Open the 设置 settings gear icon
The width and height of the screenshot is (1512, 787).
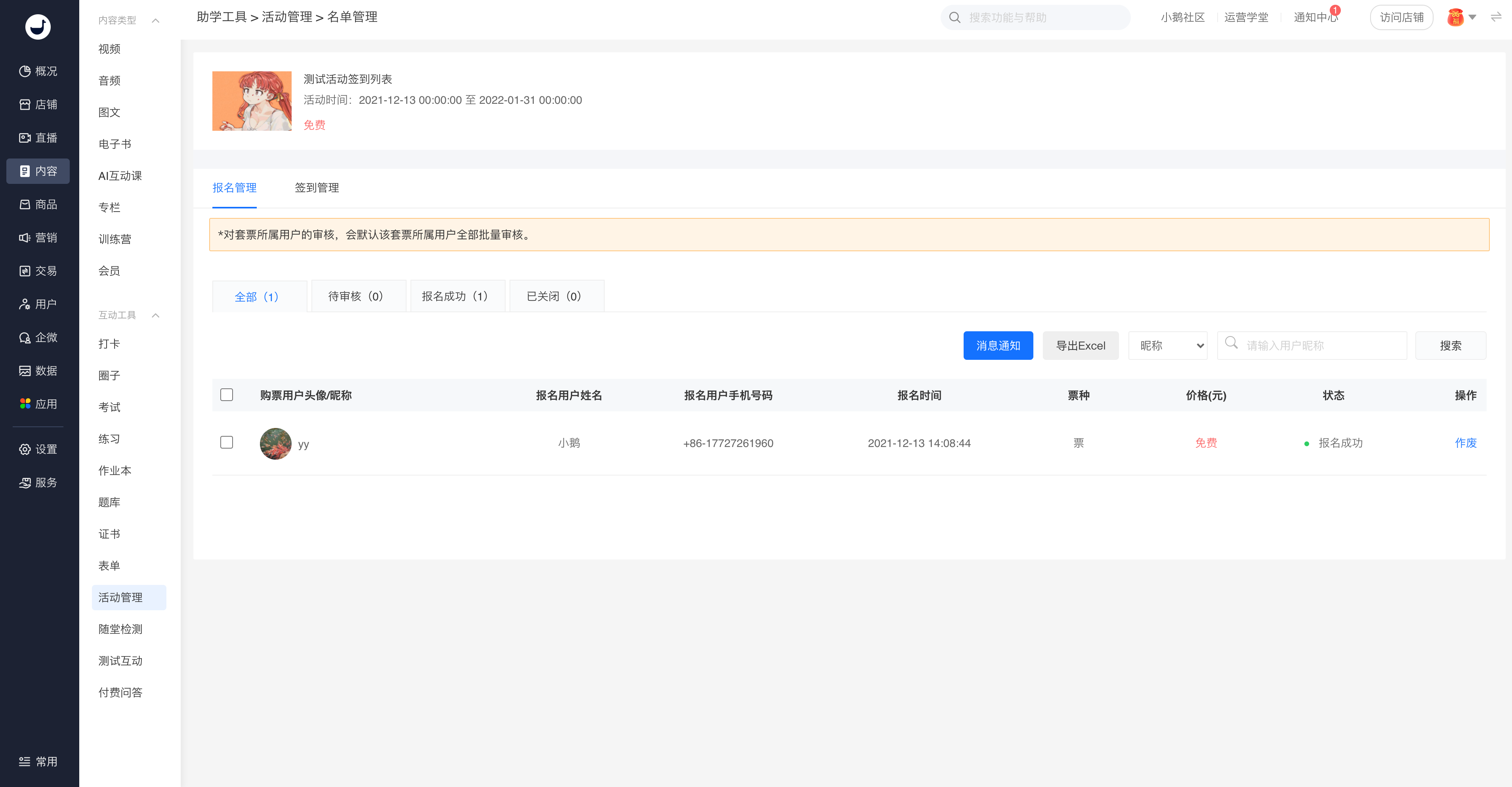pyautogui.click(x=25, y=449)
